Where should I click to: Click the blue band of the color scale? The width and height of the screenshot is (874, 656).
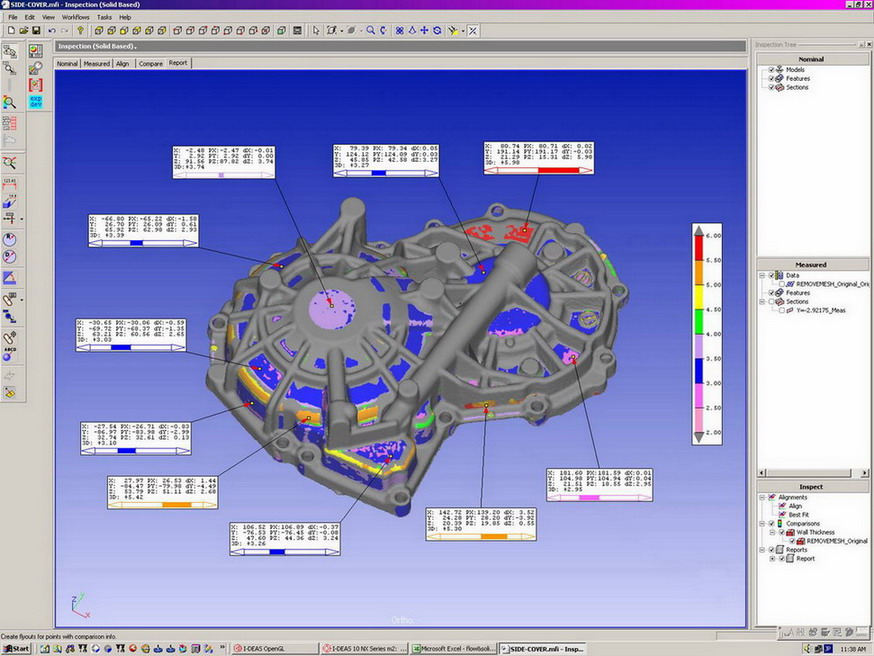pos(699,371)
